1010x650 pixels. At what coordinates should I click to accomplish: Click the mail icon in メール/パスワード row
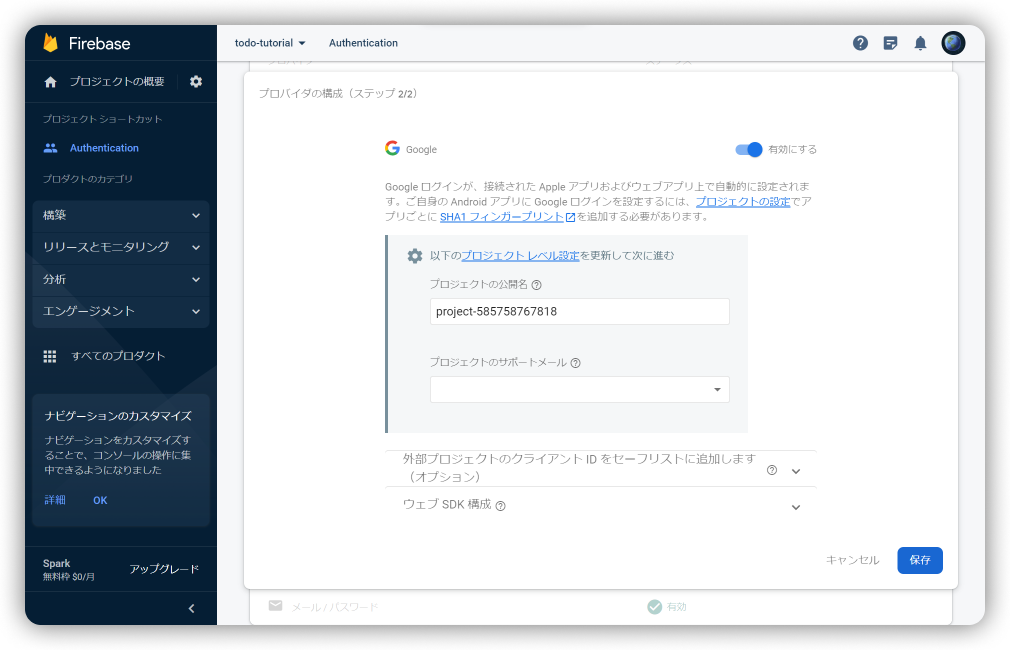coord(275,606)
